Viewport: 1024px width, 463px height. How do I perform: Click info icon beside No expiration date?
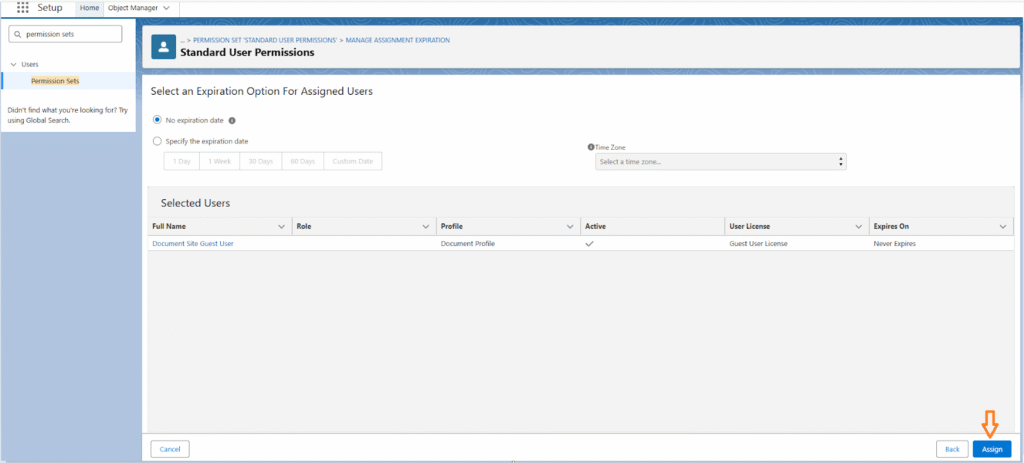coord(232,120)
